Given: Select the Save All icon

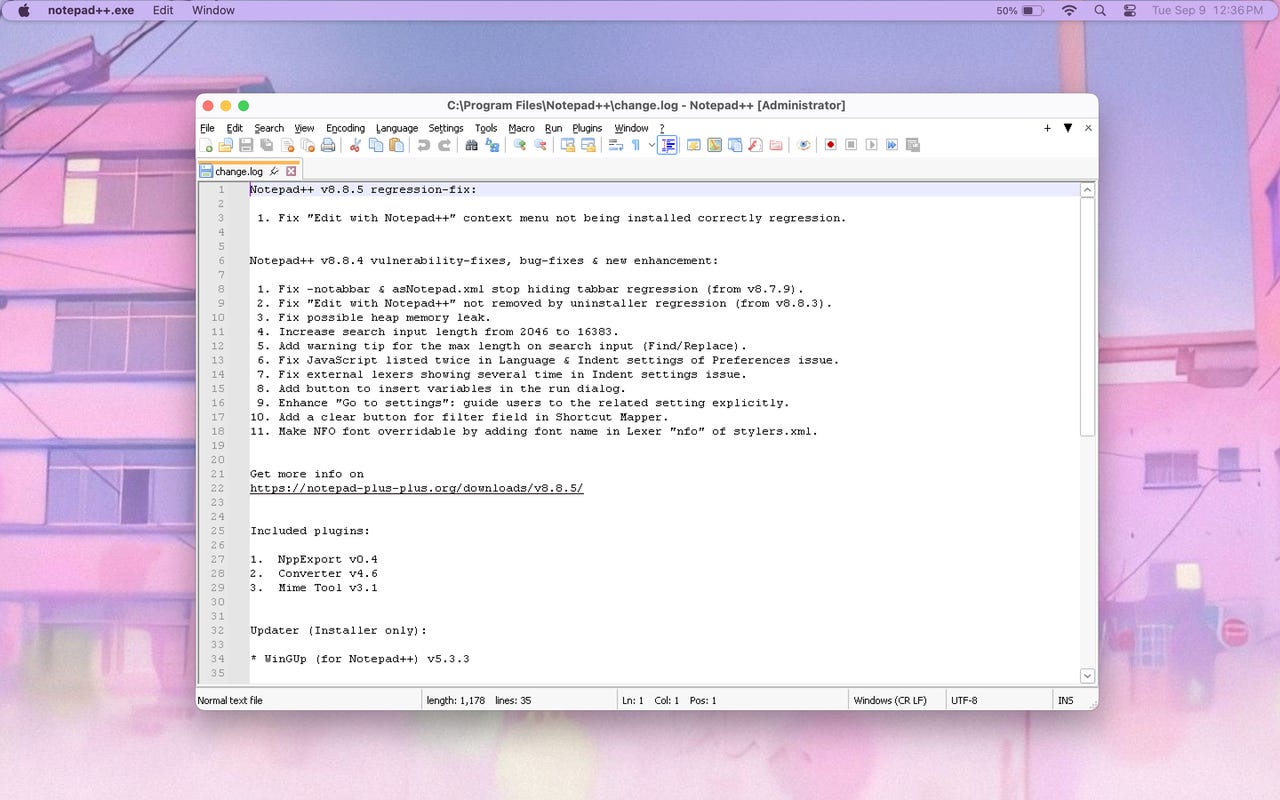Looking at the screenshot, I should (x=264, y=145).
